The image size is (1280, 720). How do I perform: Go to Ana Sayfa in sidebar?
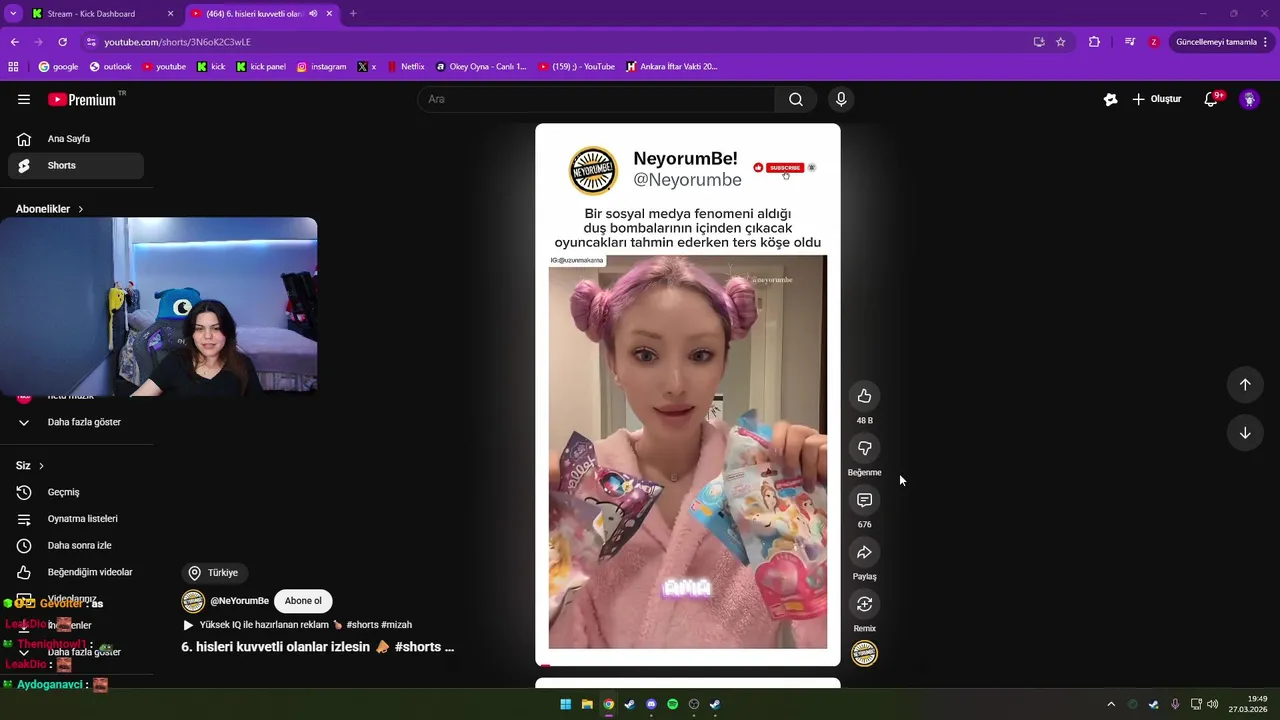76,139
